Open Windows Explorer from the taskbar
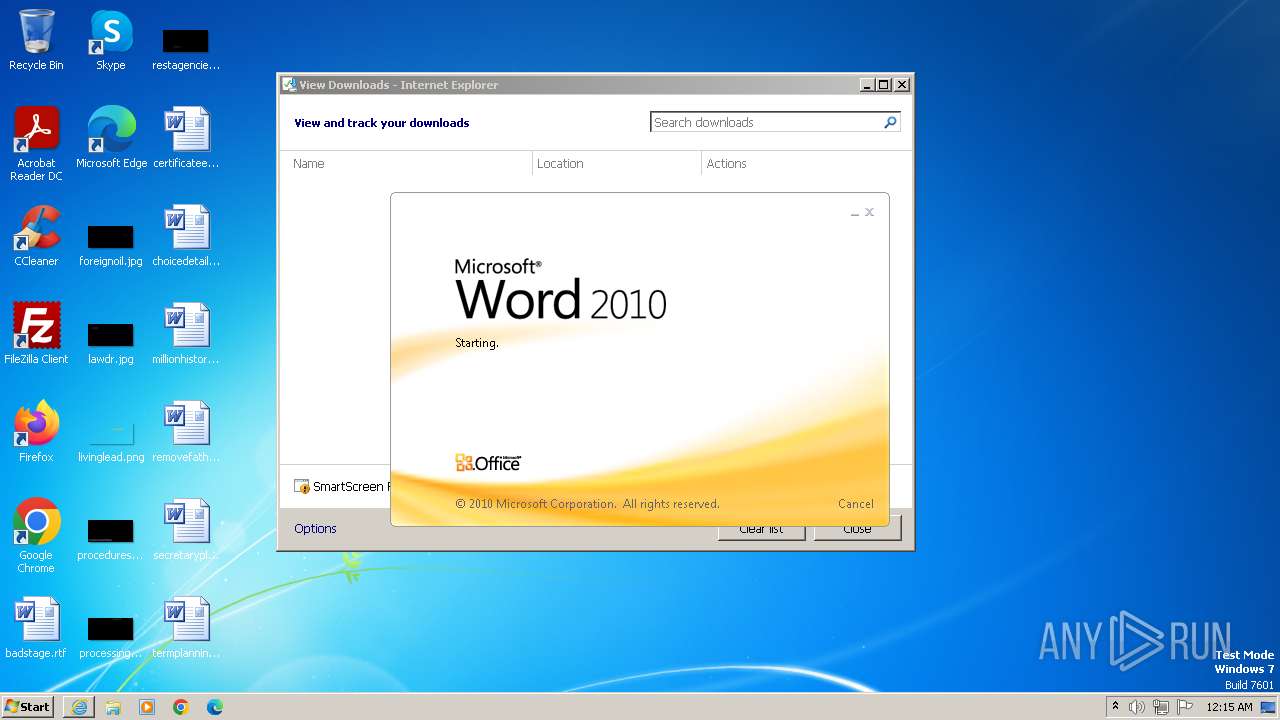The image size is (1280, 720). [x=113, y=707]
